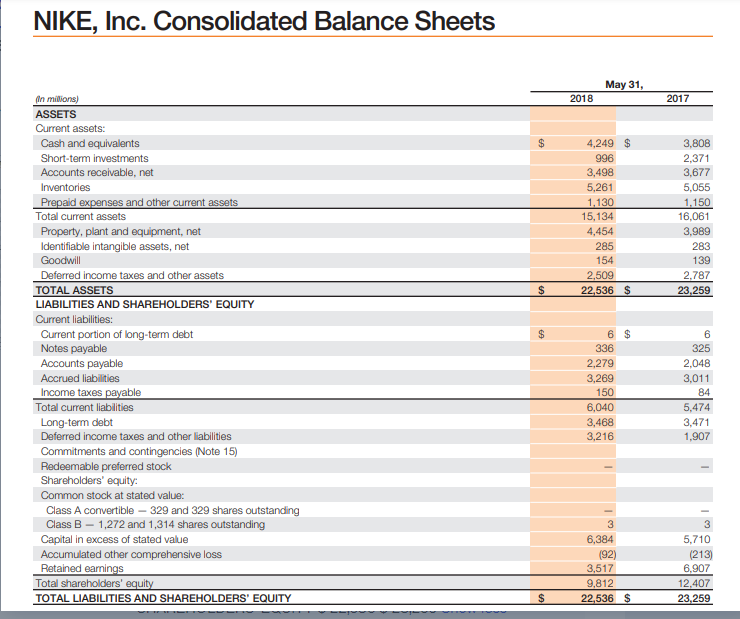Select total current assets 16,061
The height and width of the screenshot is (619, 740).
click(694, 217)
